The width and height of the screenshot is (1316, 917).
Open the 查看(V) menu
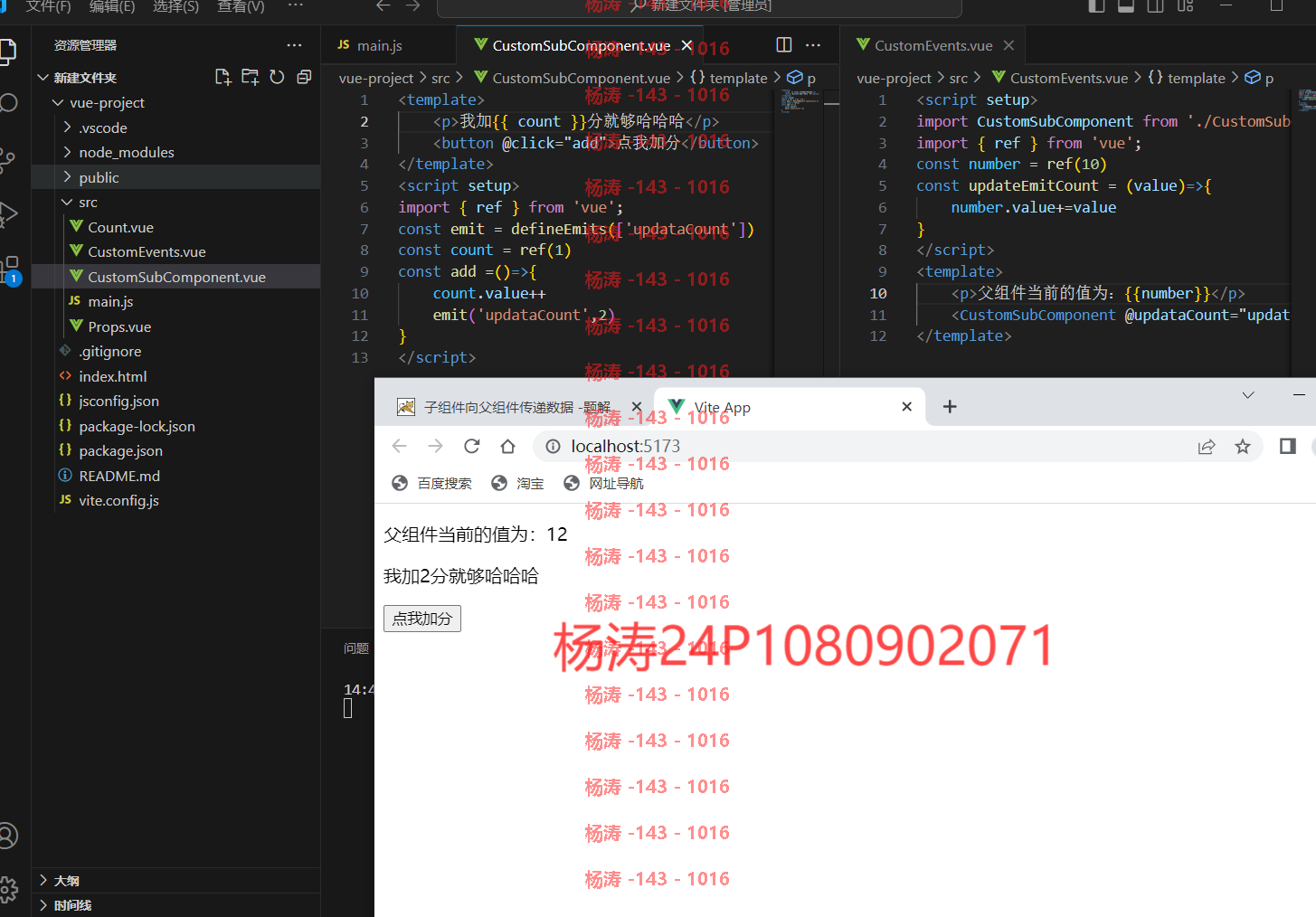click(241, 6)
